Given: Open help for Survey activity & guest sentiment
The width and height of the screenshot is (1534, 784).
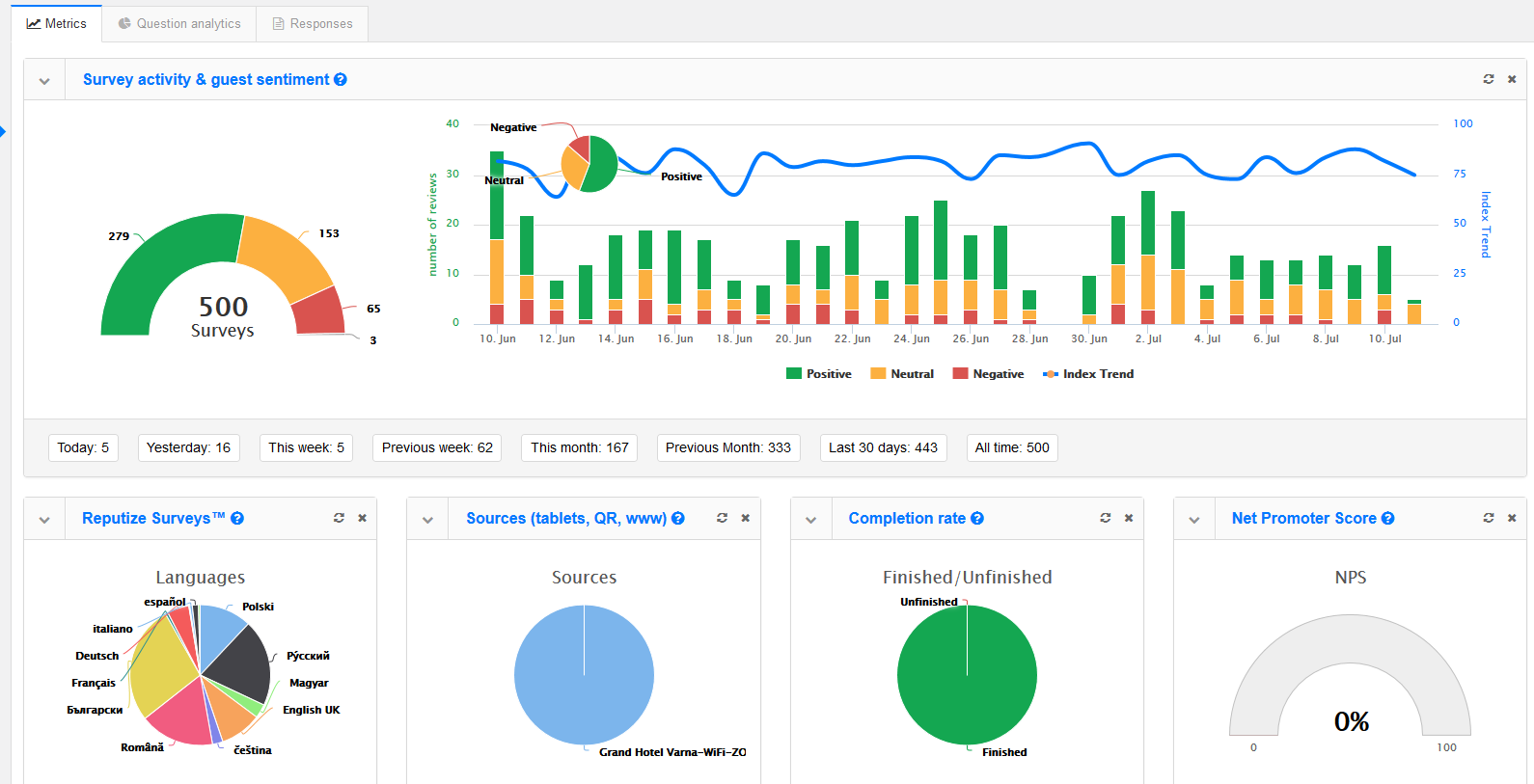Looking at the screenshot, I should click(x=341, y=80).
